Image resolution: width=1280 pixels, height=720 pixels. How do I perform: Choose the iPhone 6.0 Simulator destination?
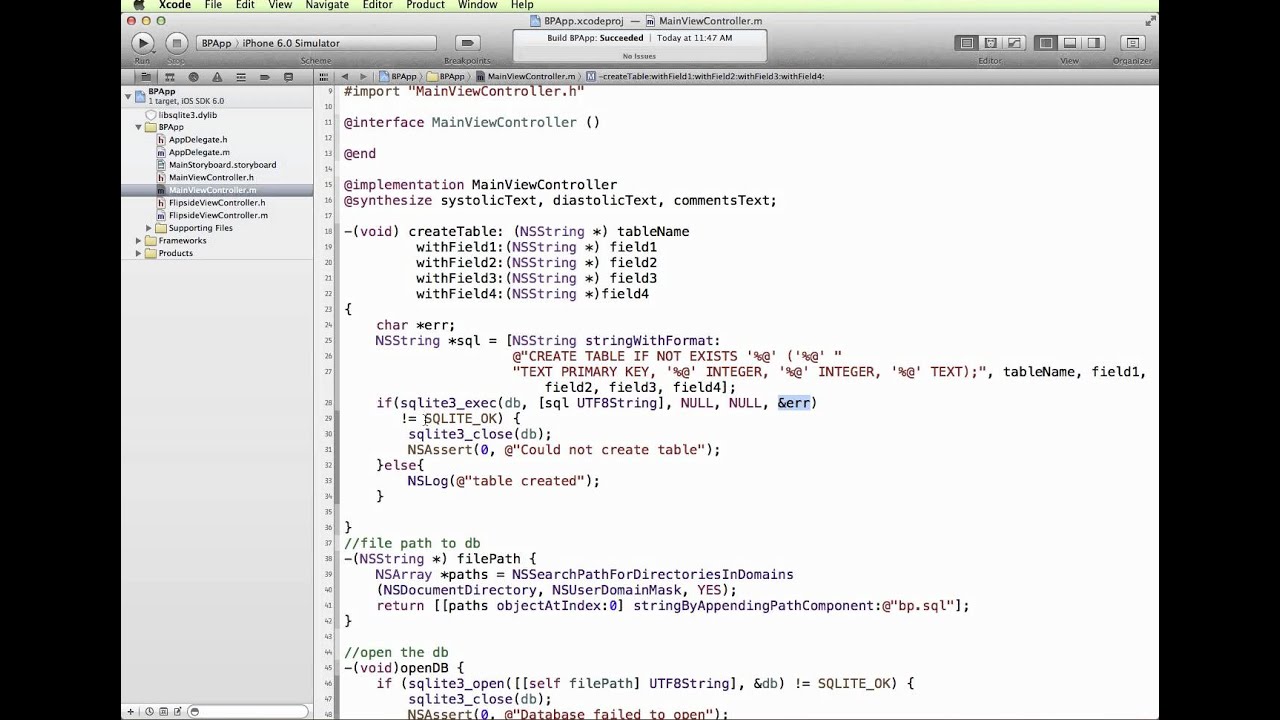[291, 43]
